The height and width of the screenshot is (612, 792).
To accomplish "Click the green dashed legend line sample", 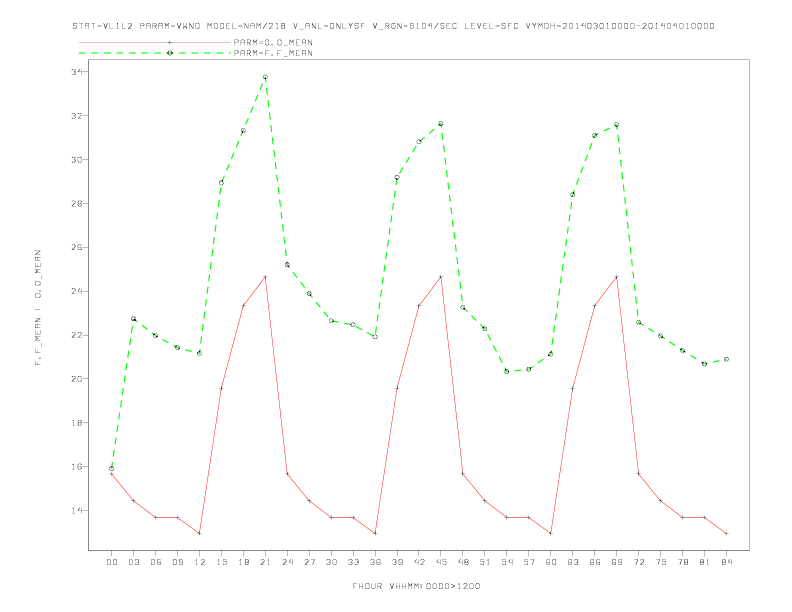I will (x=155, y=53).
